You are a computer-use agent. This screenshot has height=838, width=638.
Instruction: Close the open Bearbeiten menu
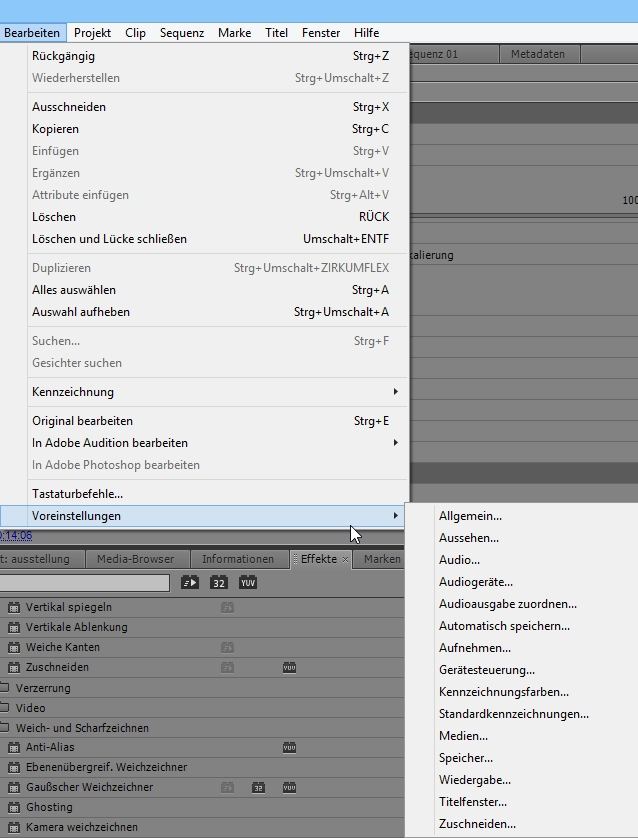pos(32,33)
